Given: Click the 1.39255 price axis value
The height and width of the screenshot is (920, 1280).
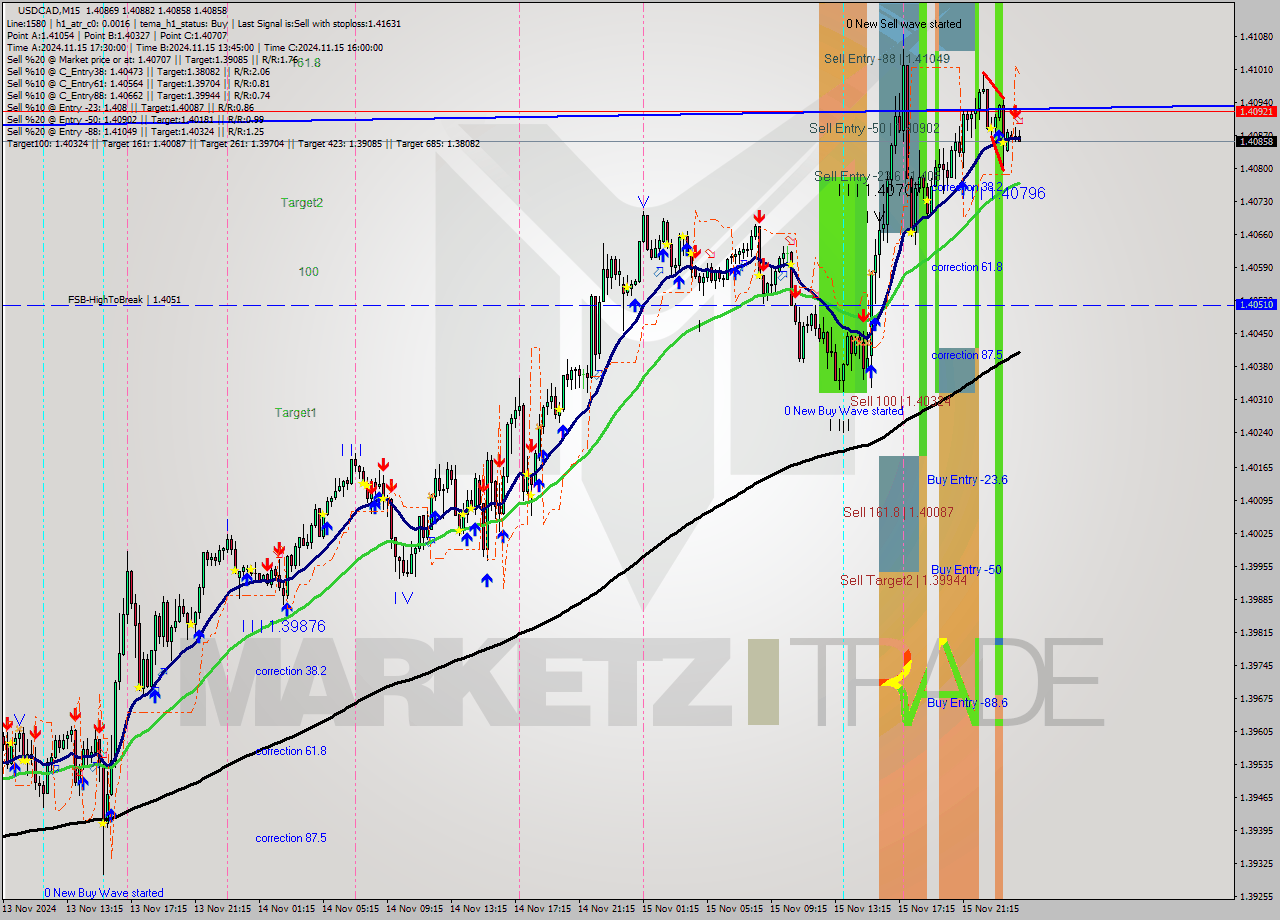Looking at the screenshot, I should click(x=1255, y=897).
